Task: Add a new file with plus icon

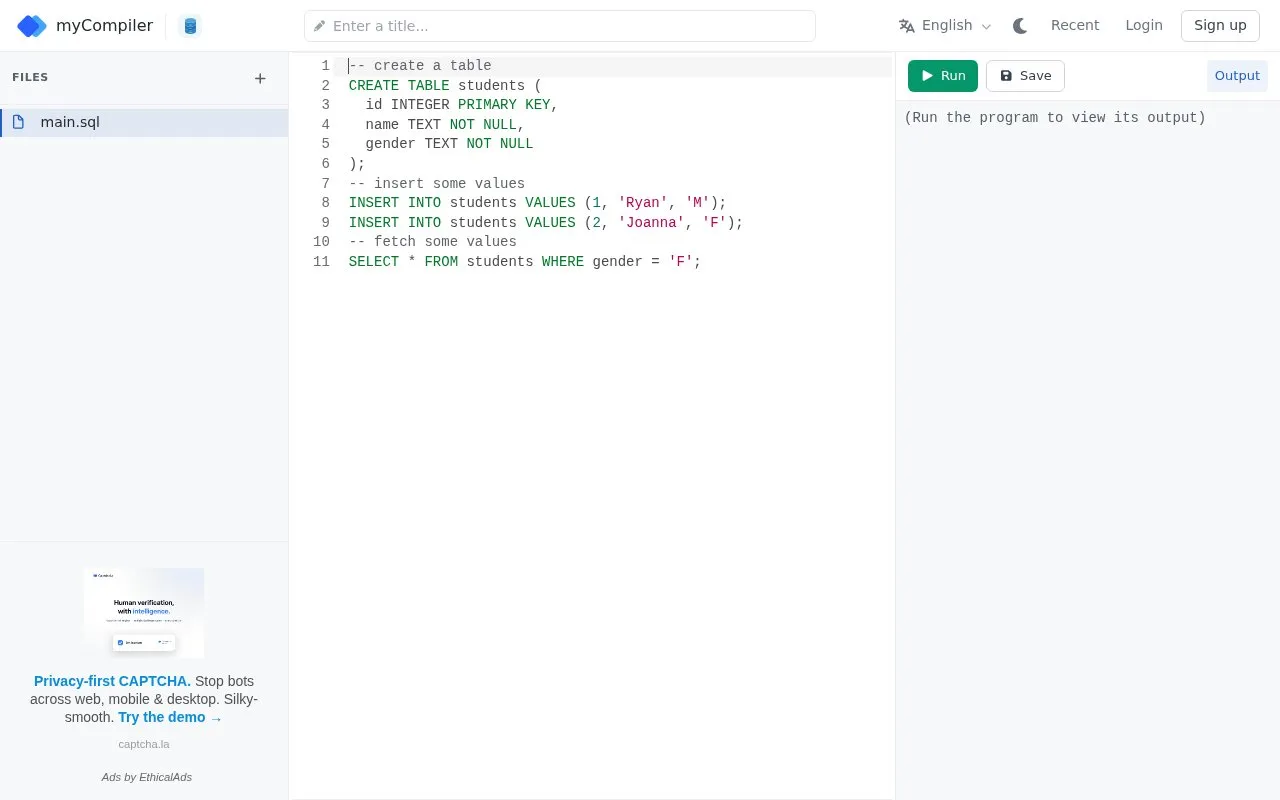Action: tap(260, 78)
